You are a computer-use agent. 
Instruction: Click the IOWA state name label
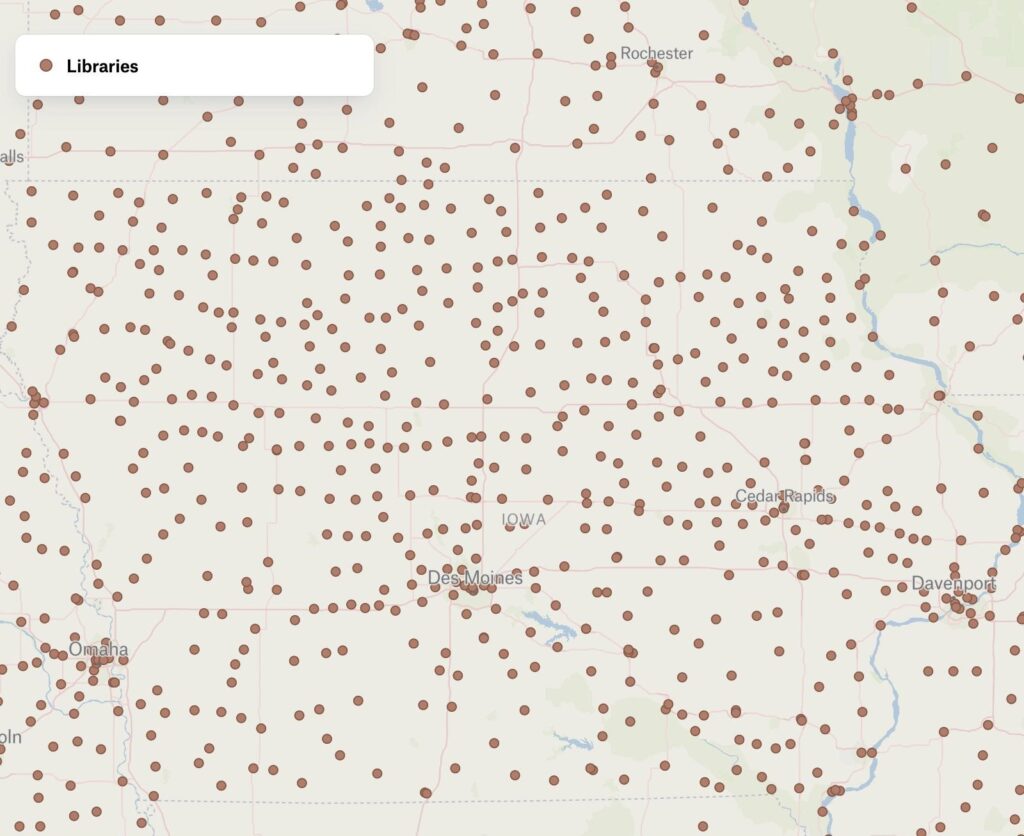click(524, 519)
